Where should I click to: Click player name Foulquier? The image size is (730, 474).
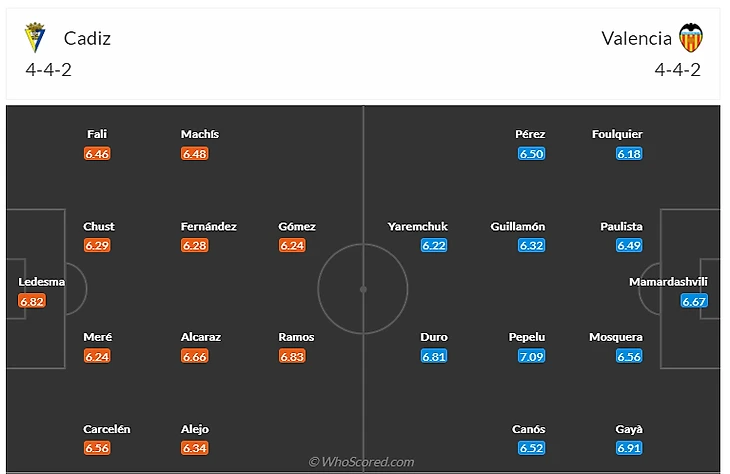tap(617, 134)
